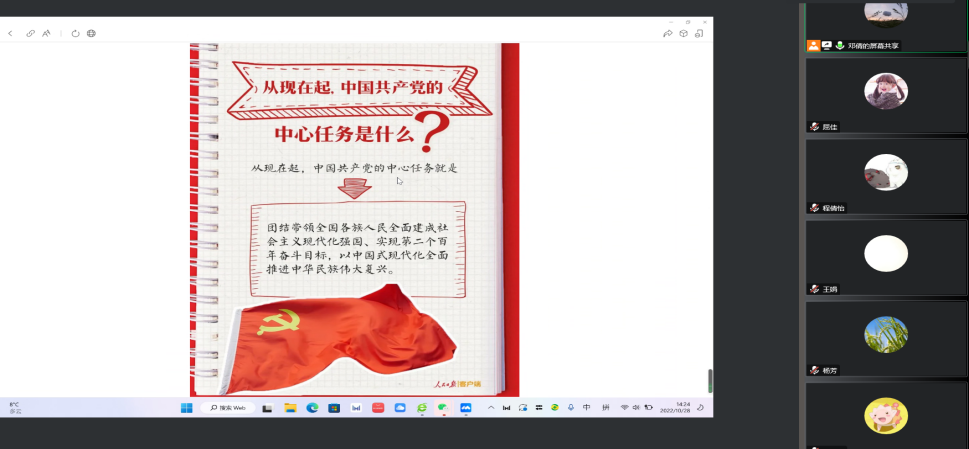
Task: Click the pin-window icon in top-right toolbar
Action: [x=699, y=33]
